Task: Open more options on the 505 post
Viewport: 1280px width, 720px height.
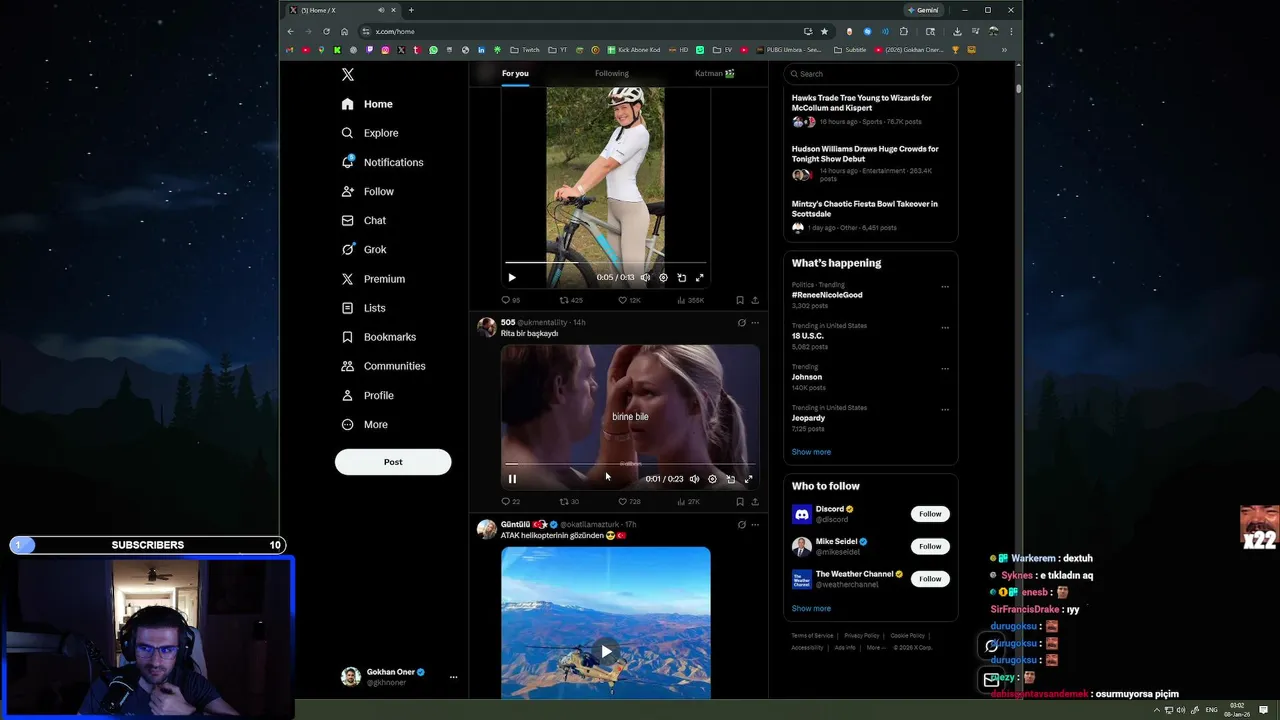Action: [x=755, y=323]
